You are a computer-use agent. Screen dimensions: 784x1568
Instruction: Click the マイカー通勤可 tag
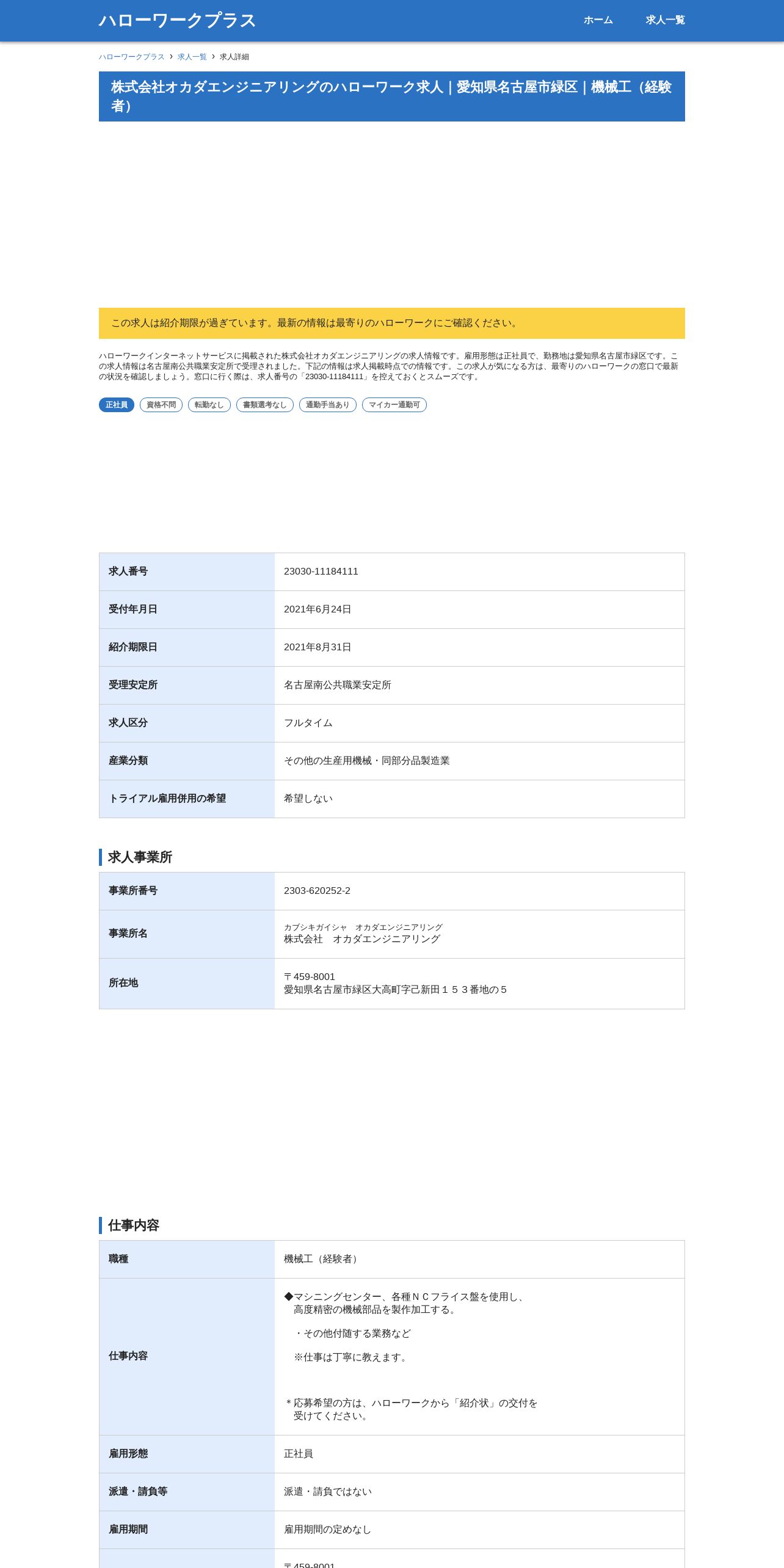[394, 405]
